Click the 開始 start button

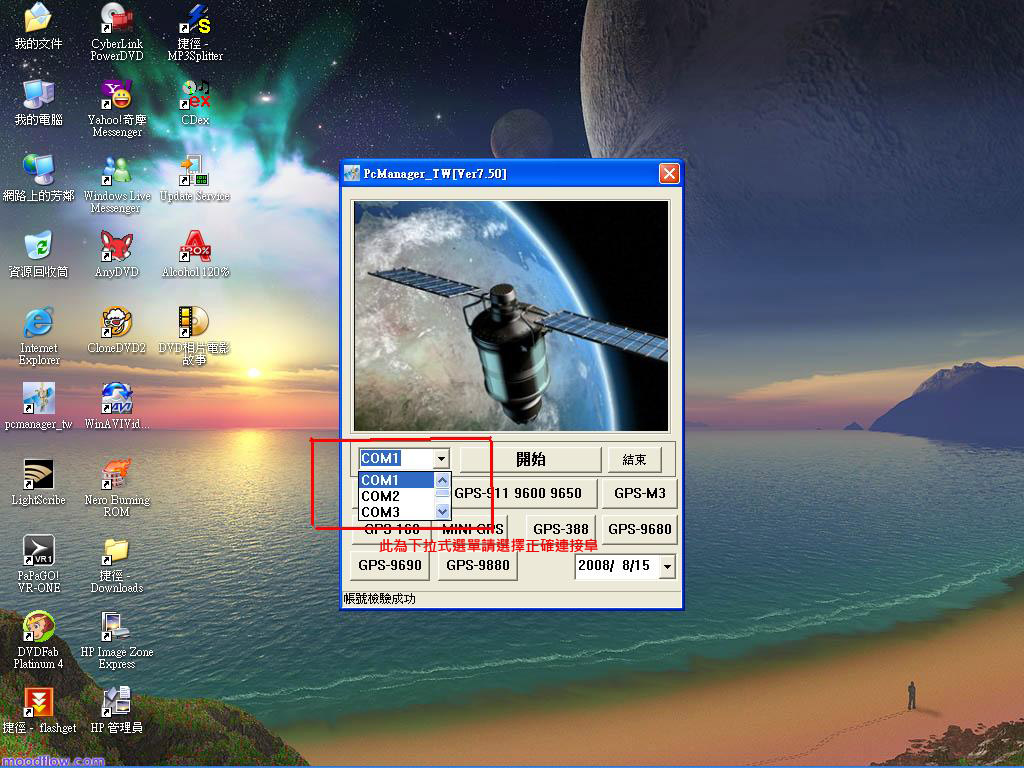[531, 459]
